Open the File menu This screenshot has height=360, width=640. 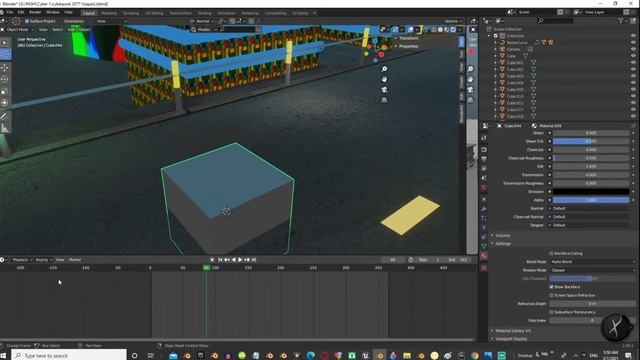[9, 12]
